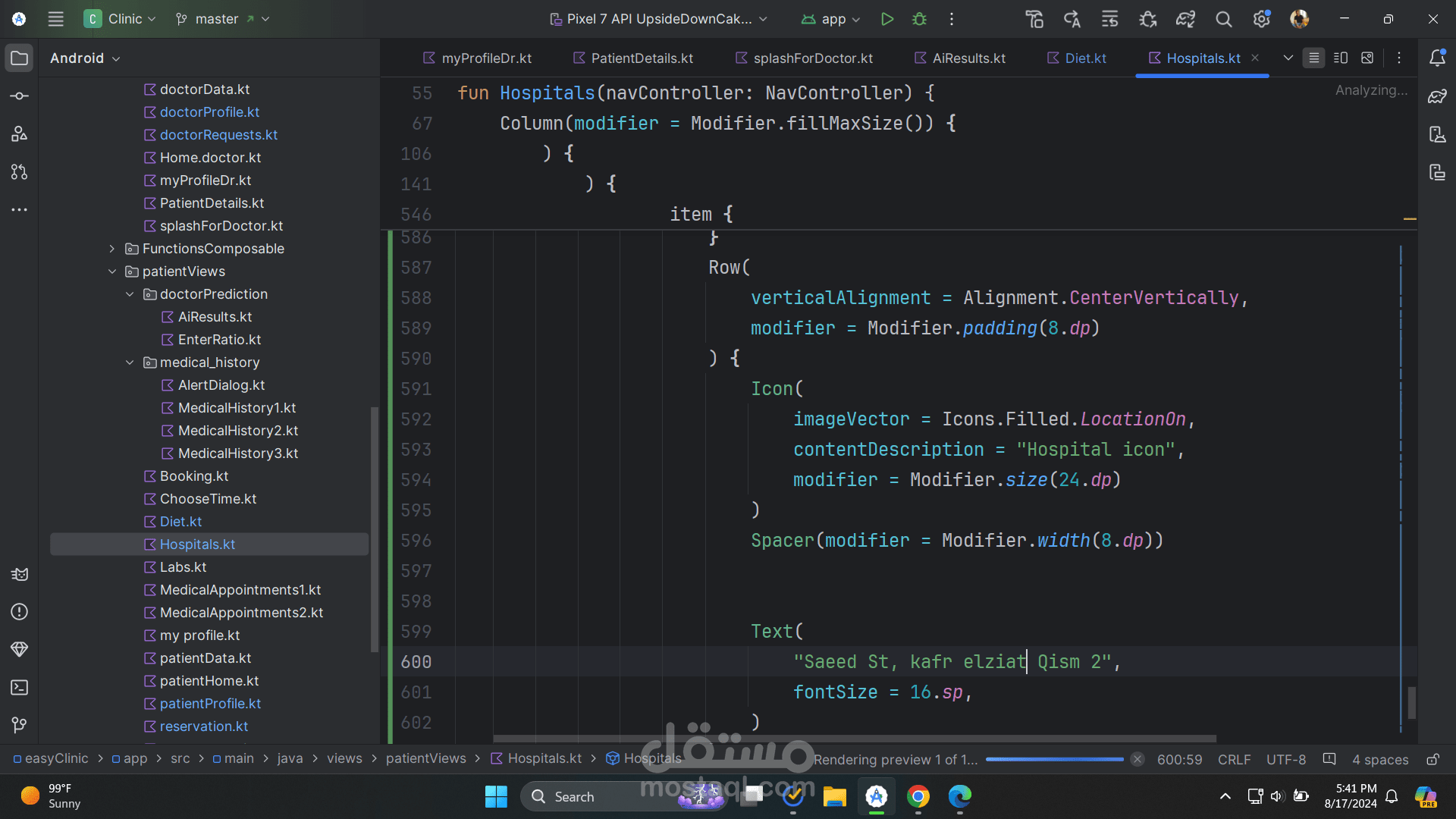Open the Commit tool window icon
The width and height of the screenshot is (1456, 819).
(20, 96)
